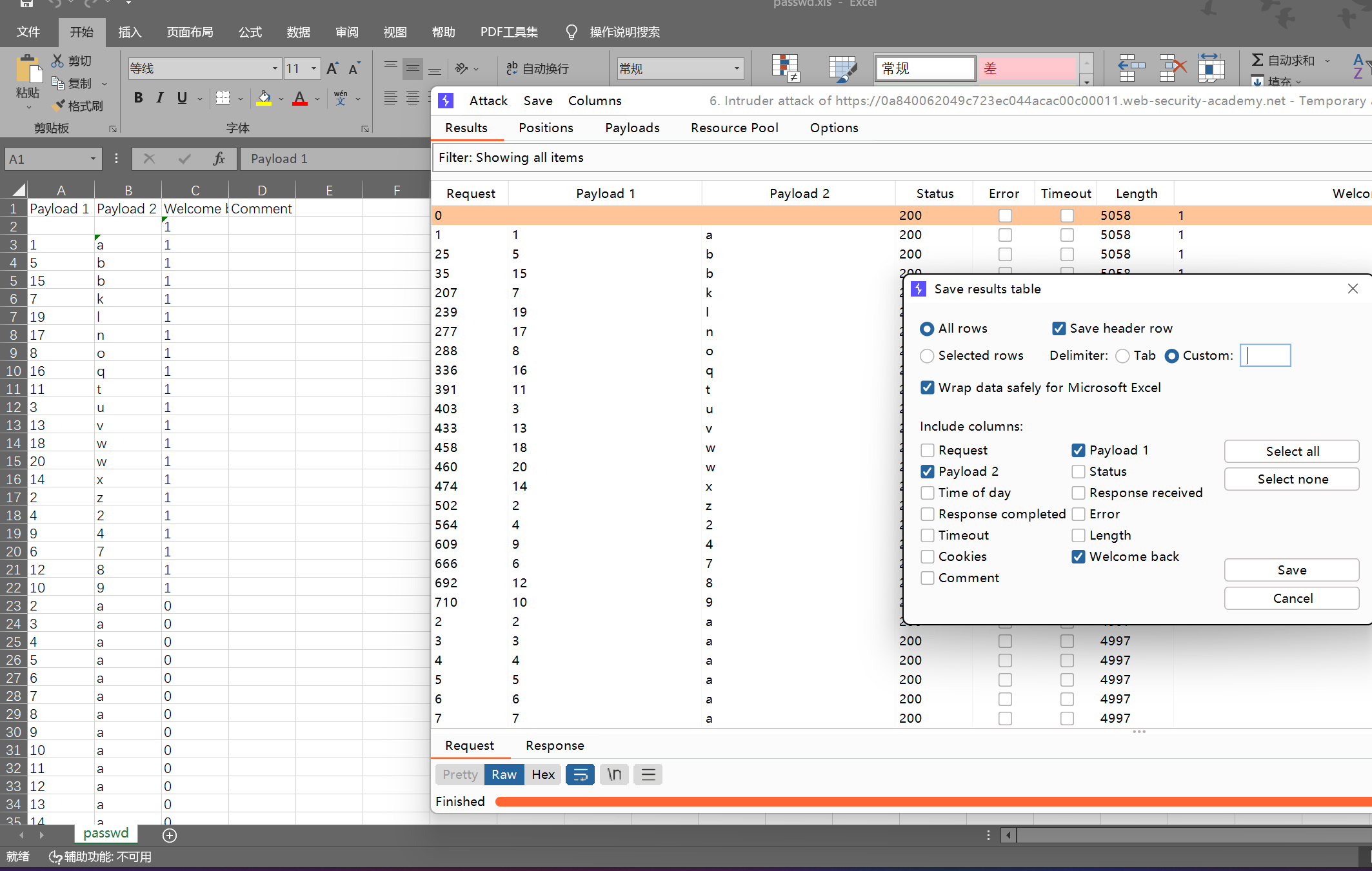This screenshot has width=1372, height=871.
Task: Select the Selected rows radio button
Action: [927, 356]
